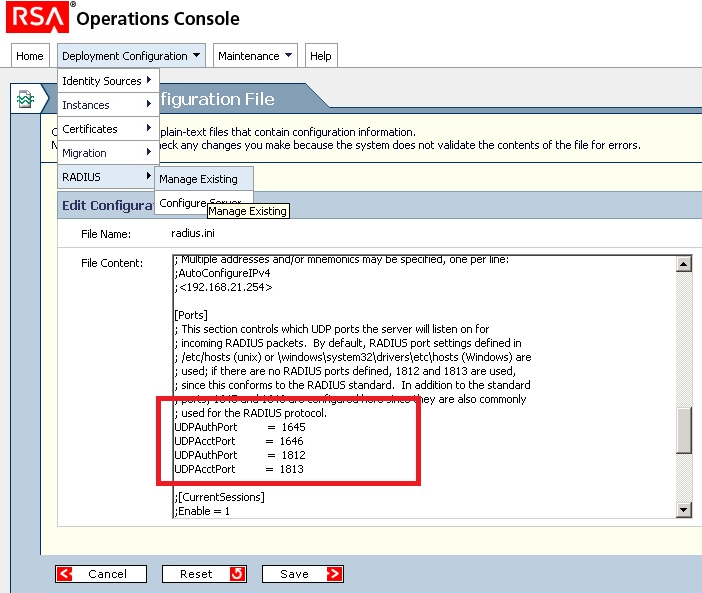This screenshot has height=593, width=702.
Task: Click the red Save arrow icon
Action: 334,574
